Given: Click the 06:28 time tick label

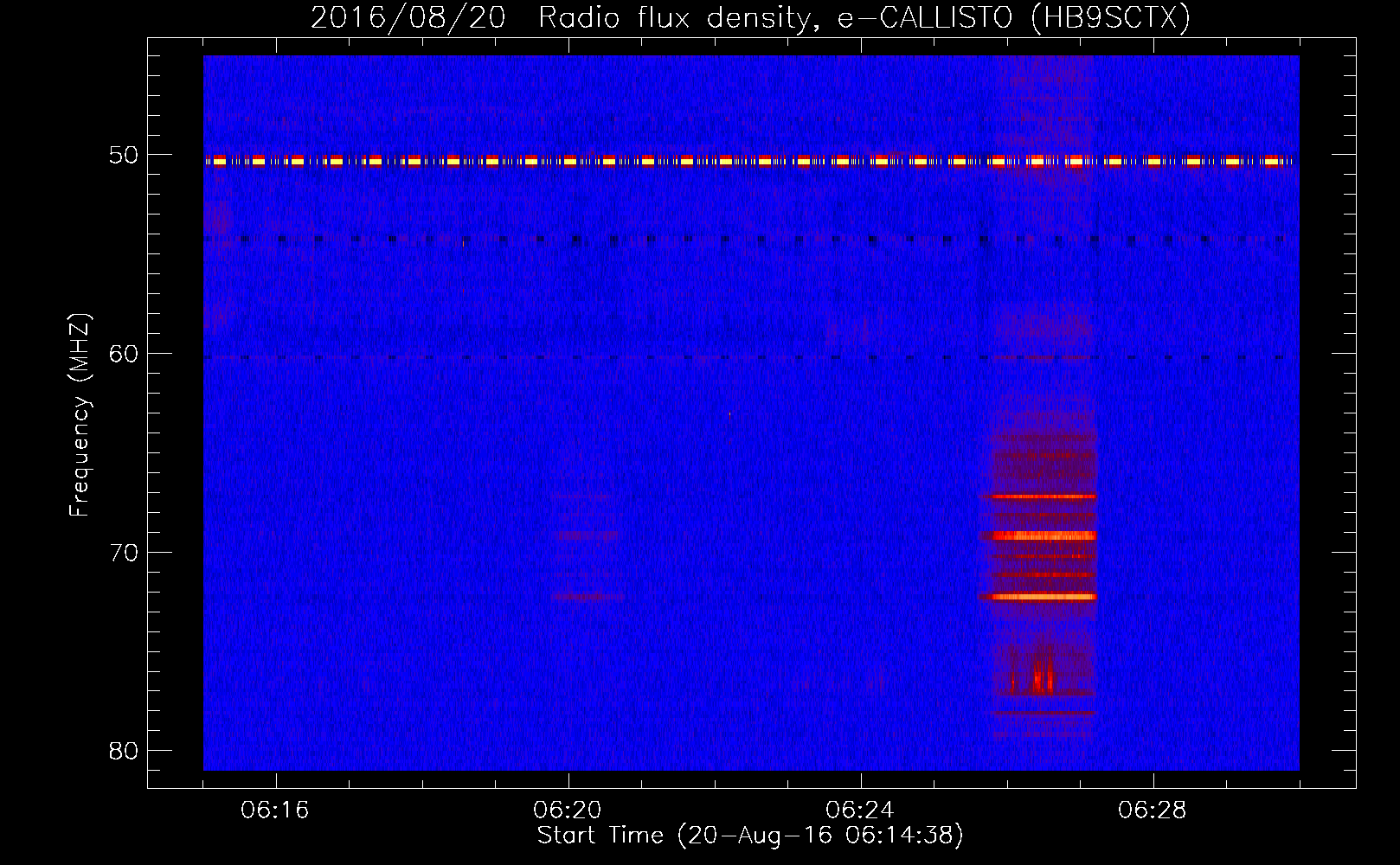Looking at the screenshot, I should (x=1153, y=811).
